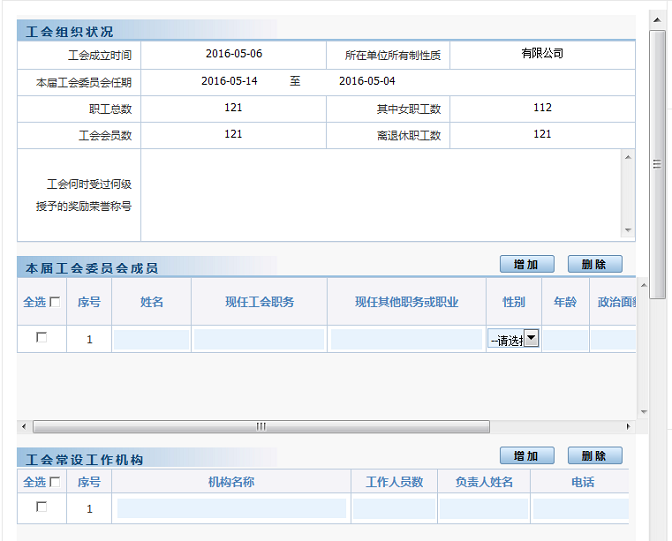The image size is (672, 541).
Task: Click the 负责人姓名 column header
Action: pos(484,482)
